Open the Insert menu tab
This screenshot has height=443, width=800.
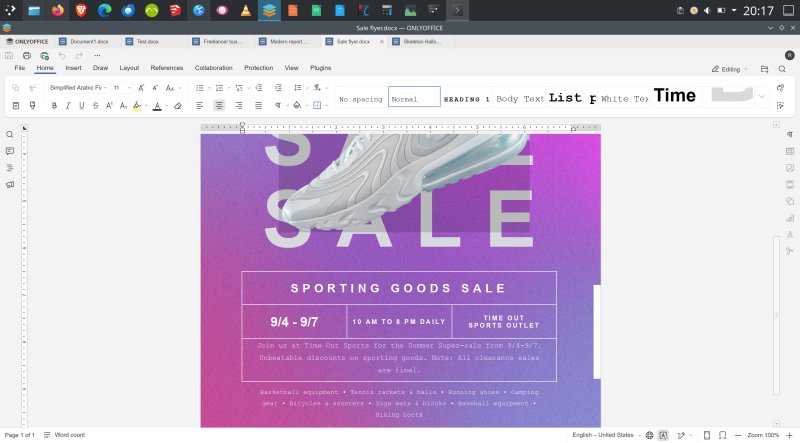(73, 68)
